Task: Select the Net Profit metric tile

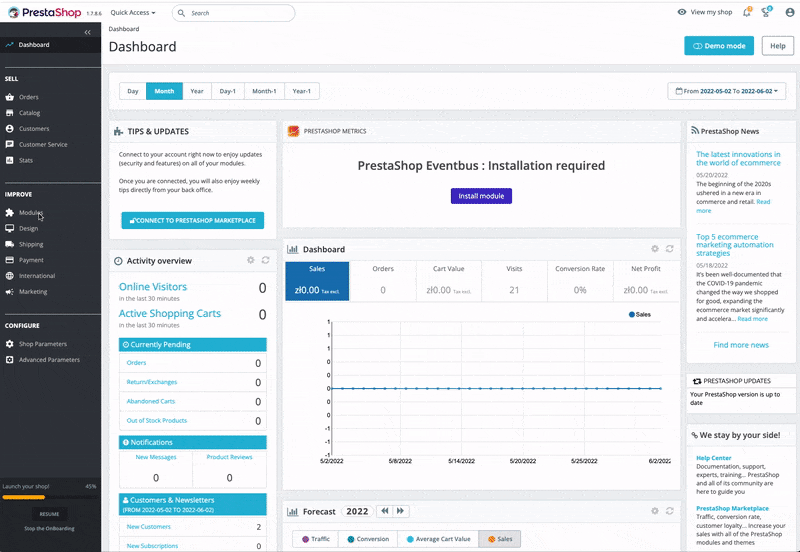Action: [646, 281]
